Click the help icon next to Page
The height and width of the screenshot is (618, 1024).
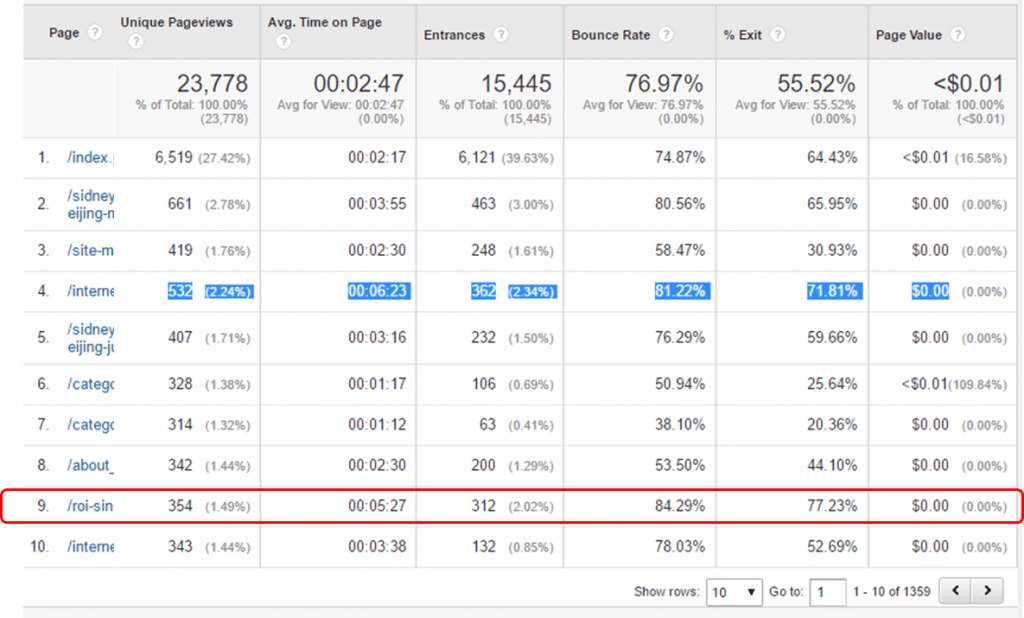(x=95, y=32)
